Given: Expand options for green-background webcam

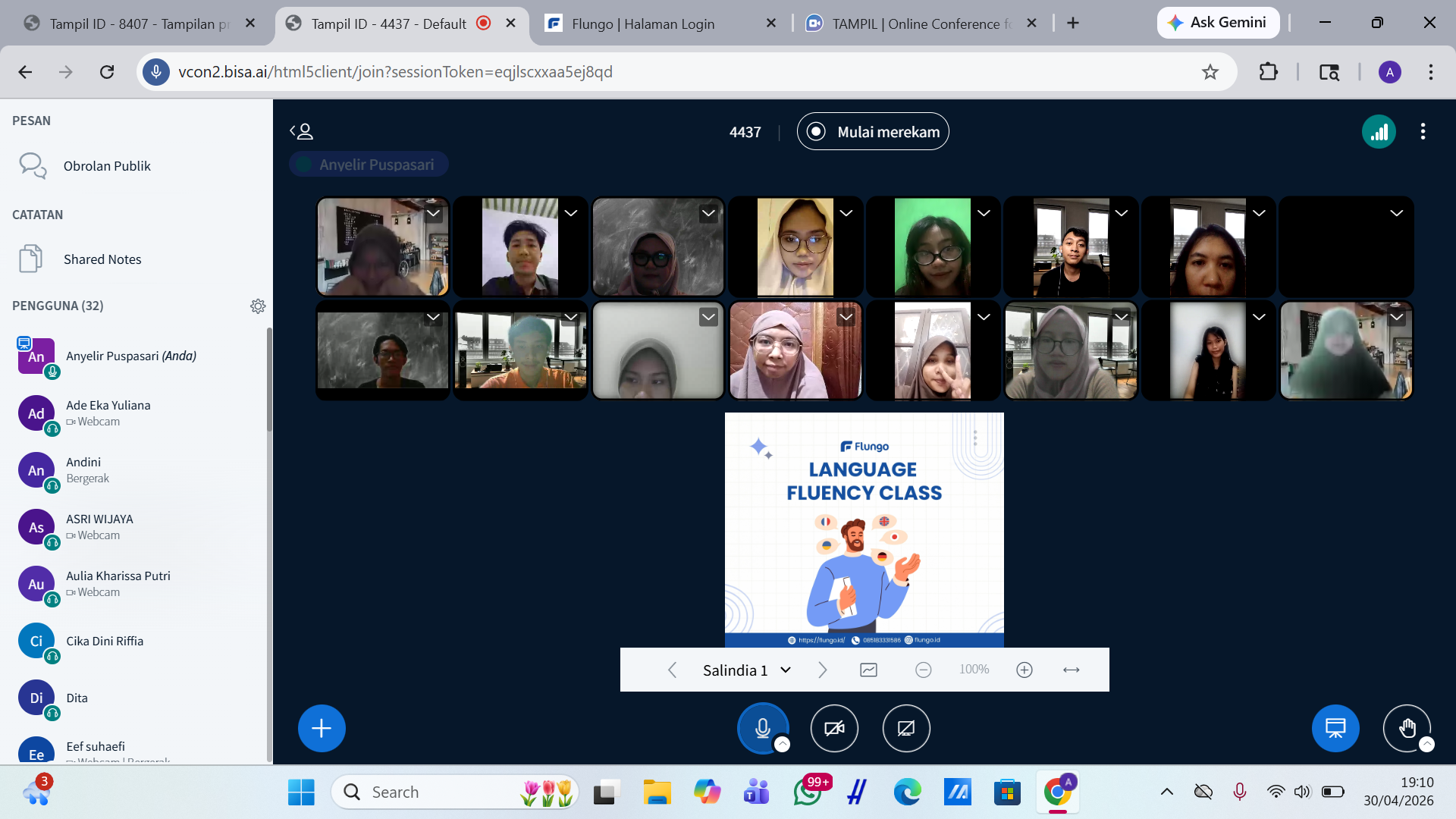Looking at the screenshot, I should [984, 214].
